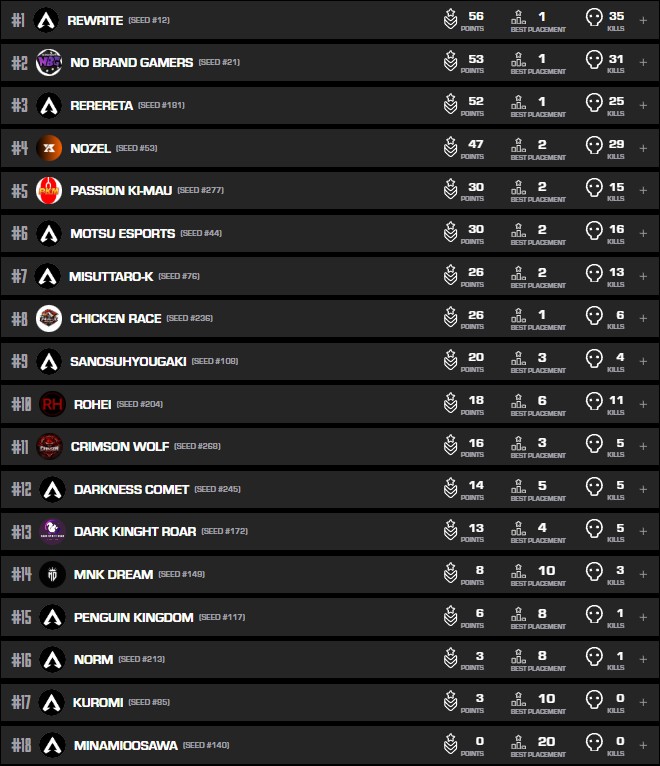Image resolution: width=660 pixels, height=766 pixels.
Task: Open the Sanosuhyougaki team name link
Action: click(128, 361)
